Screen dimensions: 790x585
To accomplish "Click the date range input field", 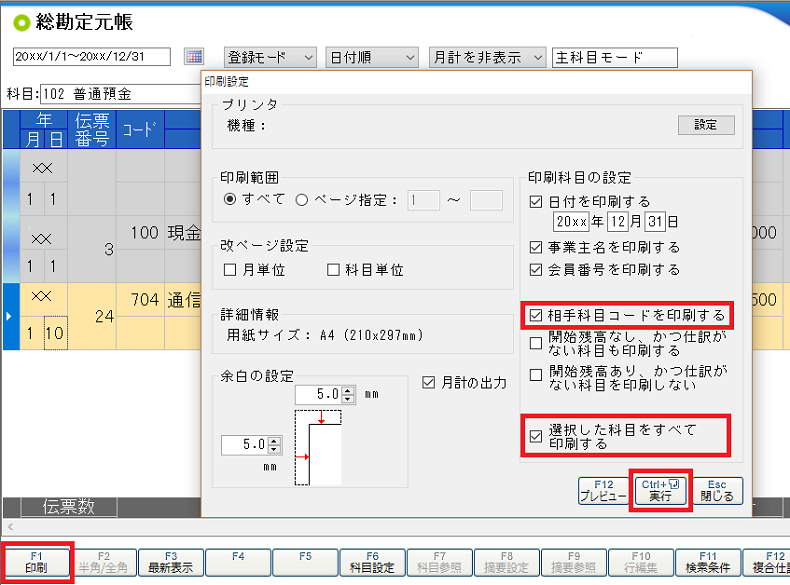I will (x=92, y=56).
